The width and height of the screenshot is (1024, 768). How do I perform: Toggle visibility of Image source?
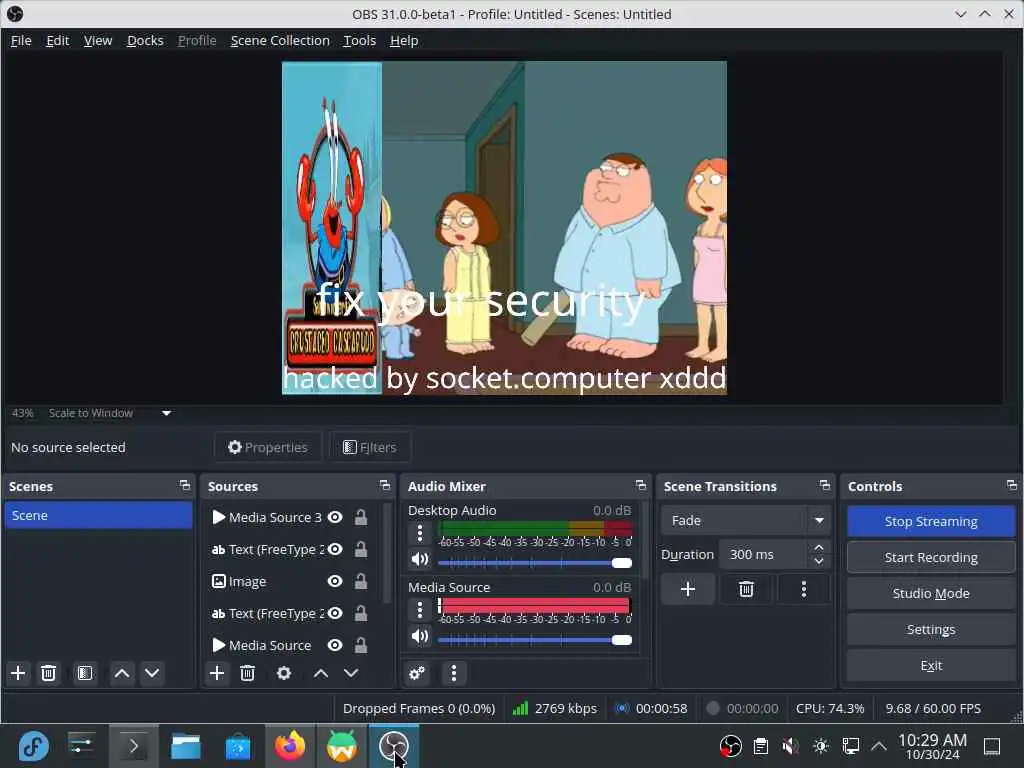335,581
